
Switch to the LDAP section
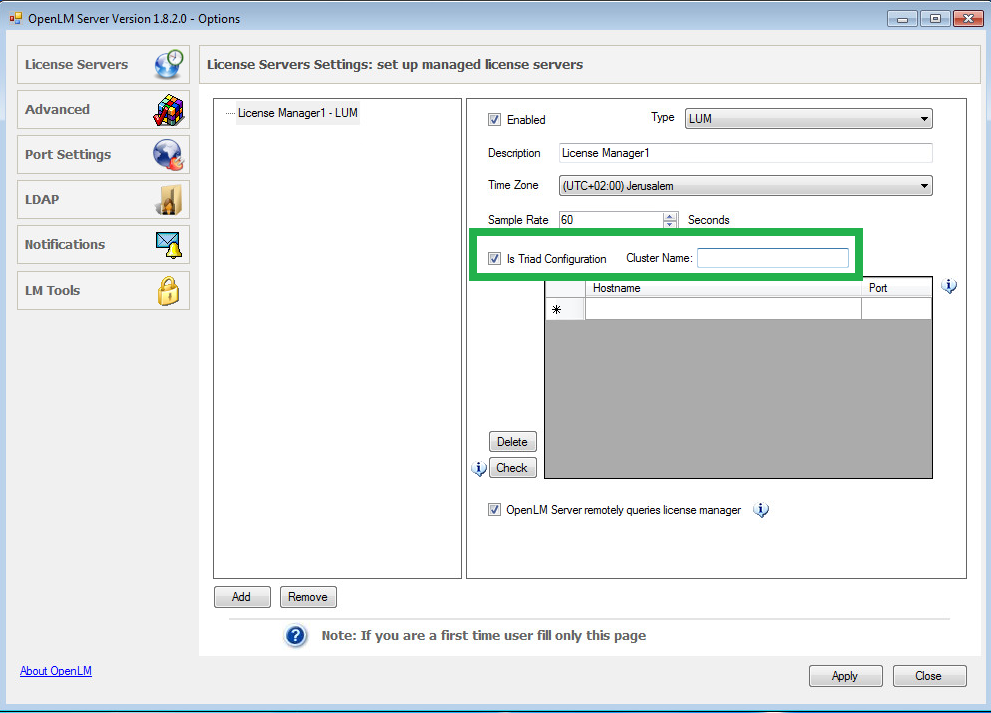(x=103, y=200)
